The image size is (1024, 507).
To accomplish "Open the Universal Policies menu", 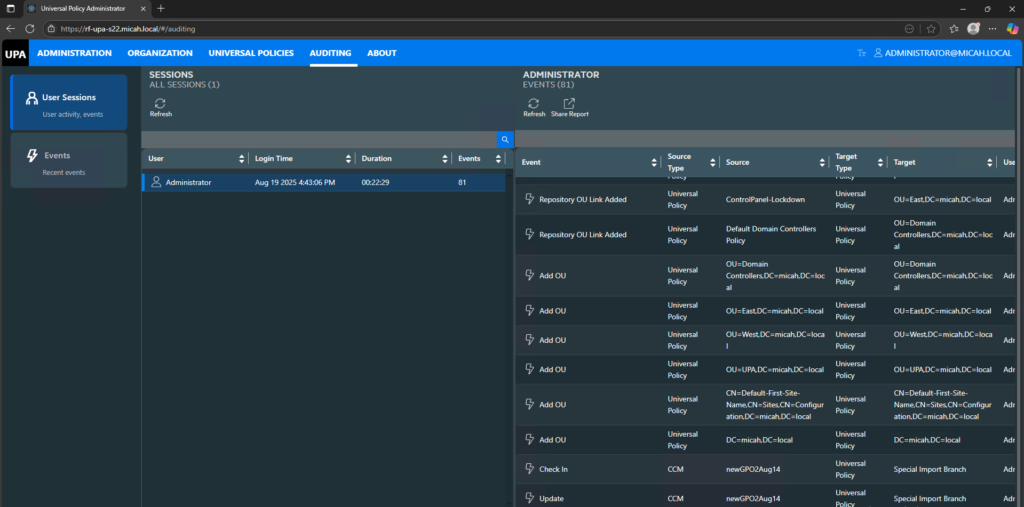I will coord(251,53).
